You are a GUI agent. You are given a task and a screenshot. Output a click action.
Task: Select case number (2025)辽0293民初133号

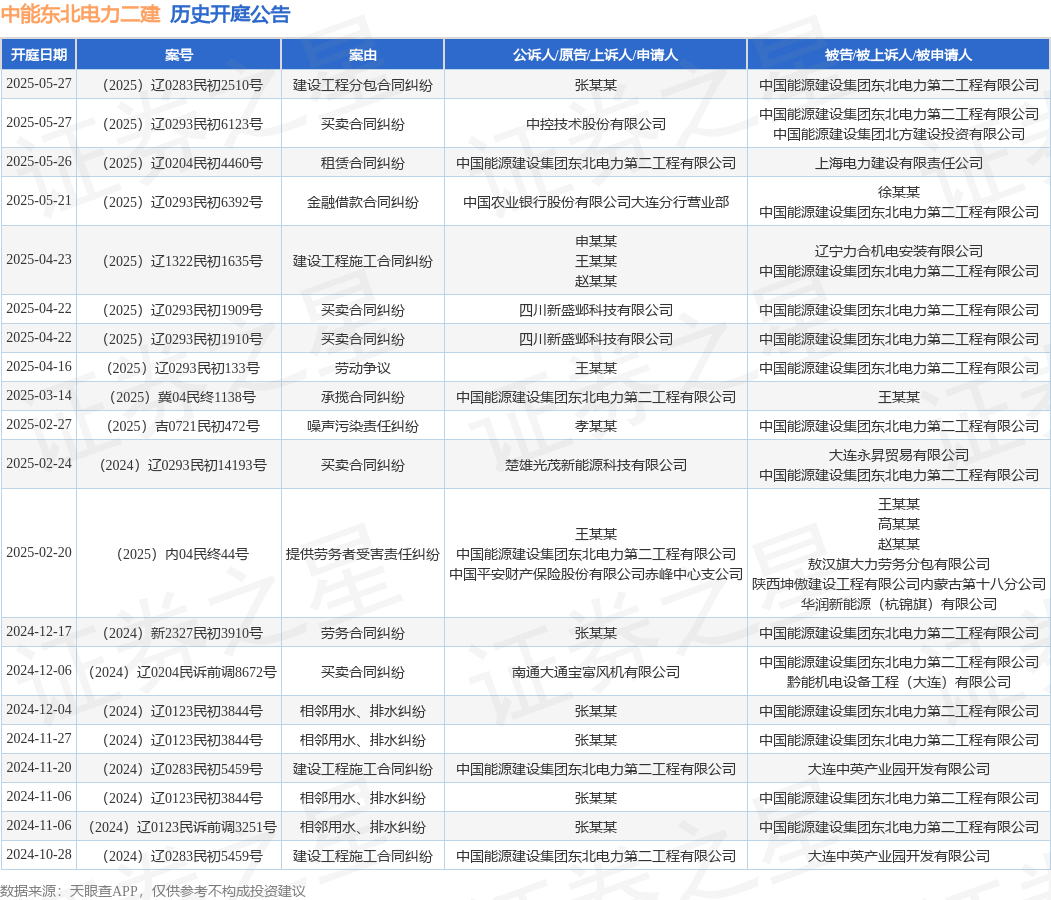(179, 368)
